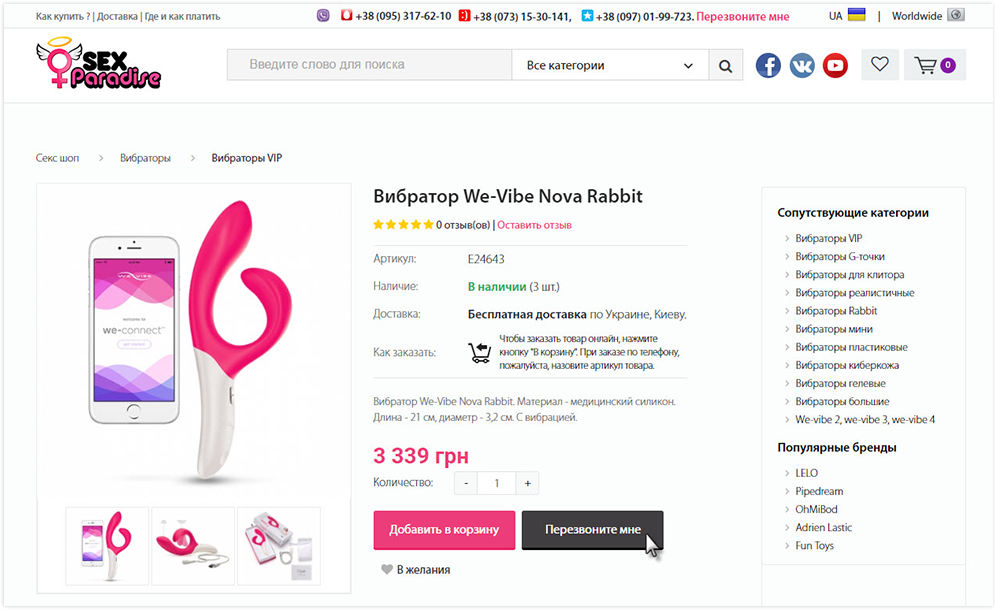Click the Sex Paradise logo

[98, 64]
